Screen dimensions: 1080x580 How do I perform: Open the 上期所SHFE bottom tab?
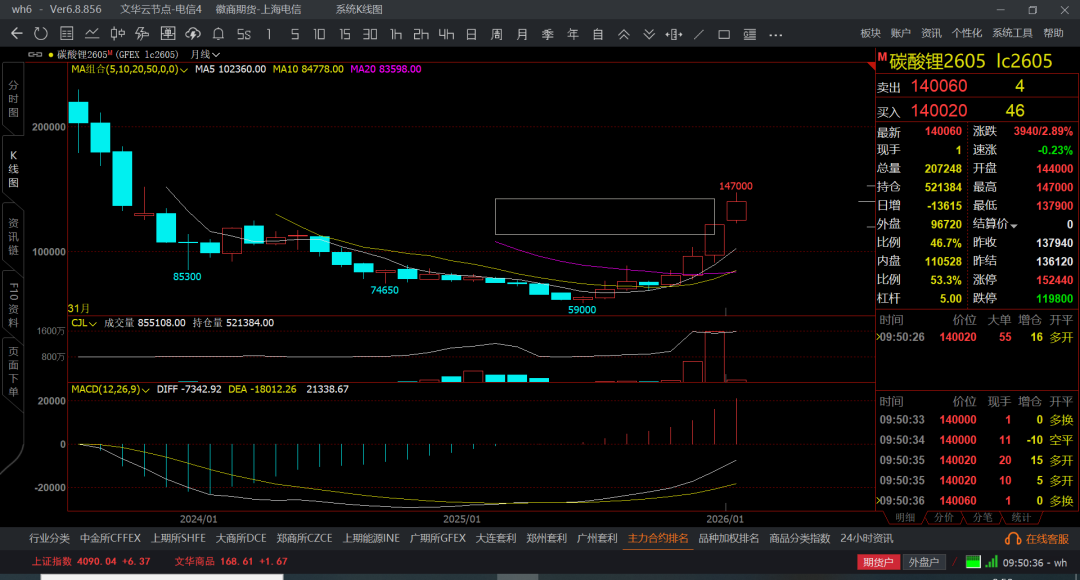[x=178, y=538]
